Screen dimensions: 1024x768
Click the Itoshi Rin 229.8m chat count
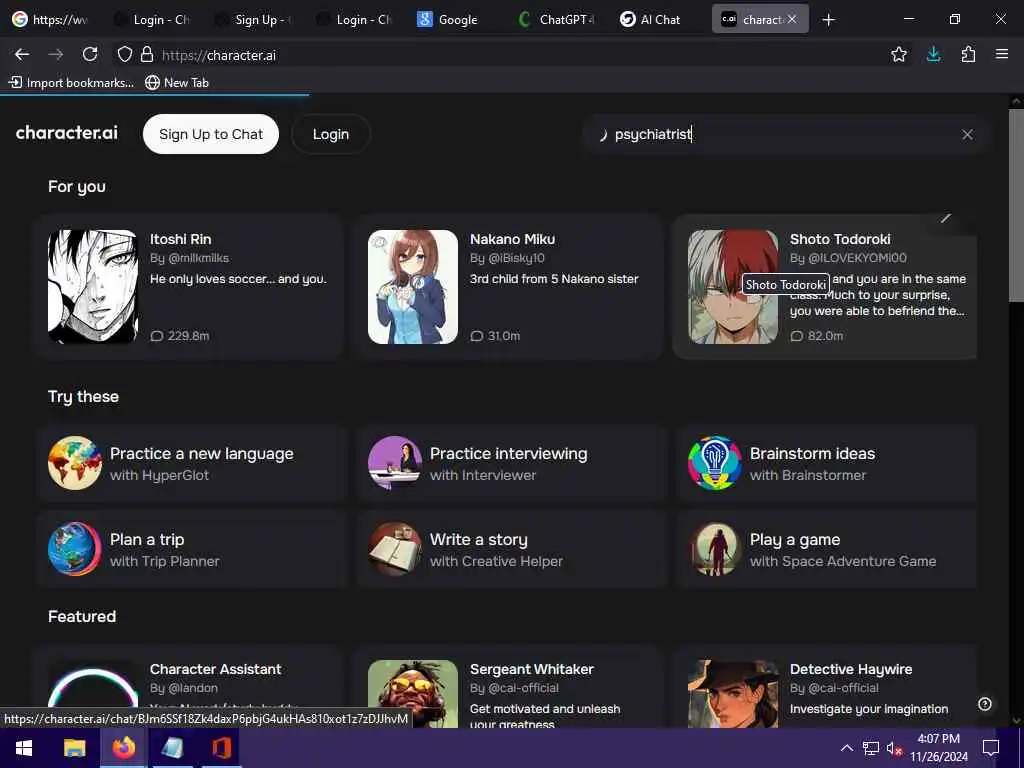pos(180,336)
